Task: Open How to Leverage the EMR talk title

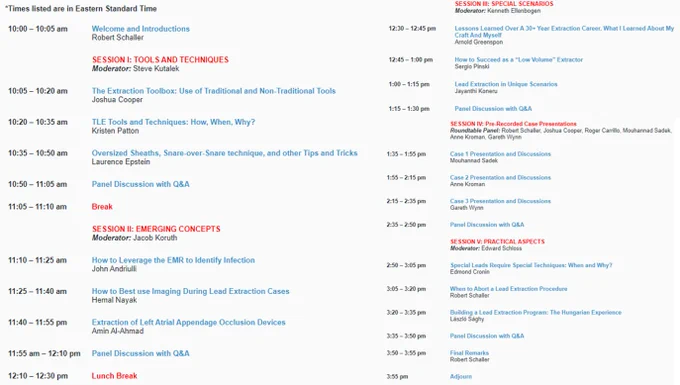Action: 173,260
